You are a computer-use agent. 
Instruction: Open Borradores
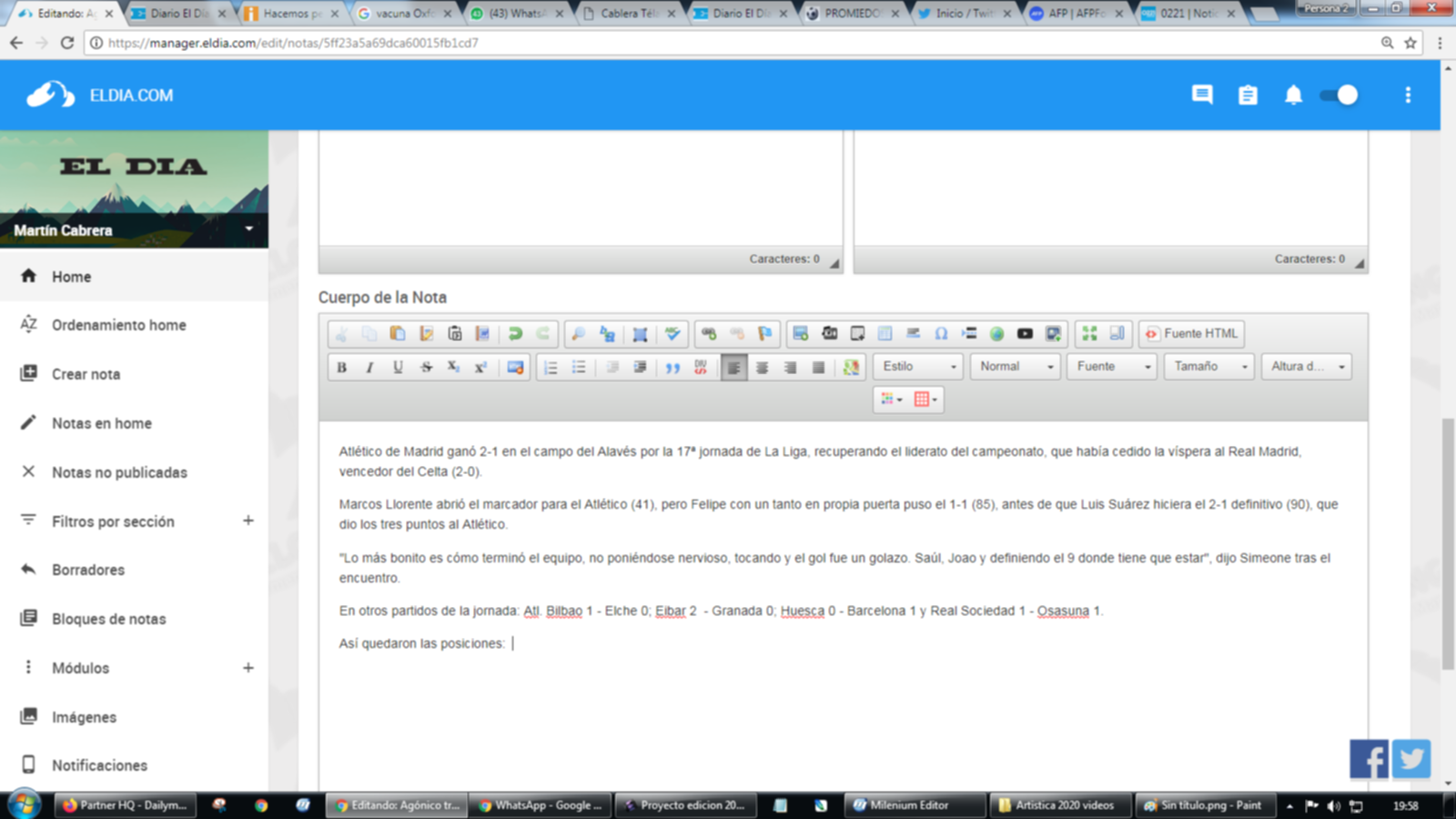(134, 570)
